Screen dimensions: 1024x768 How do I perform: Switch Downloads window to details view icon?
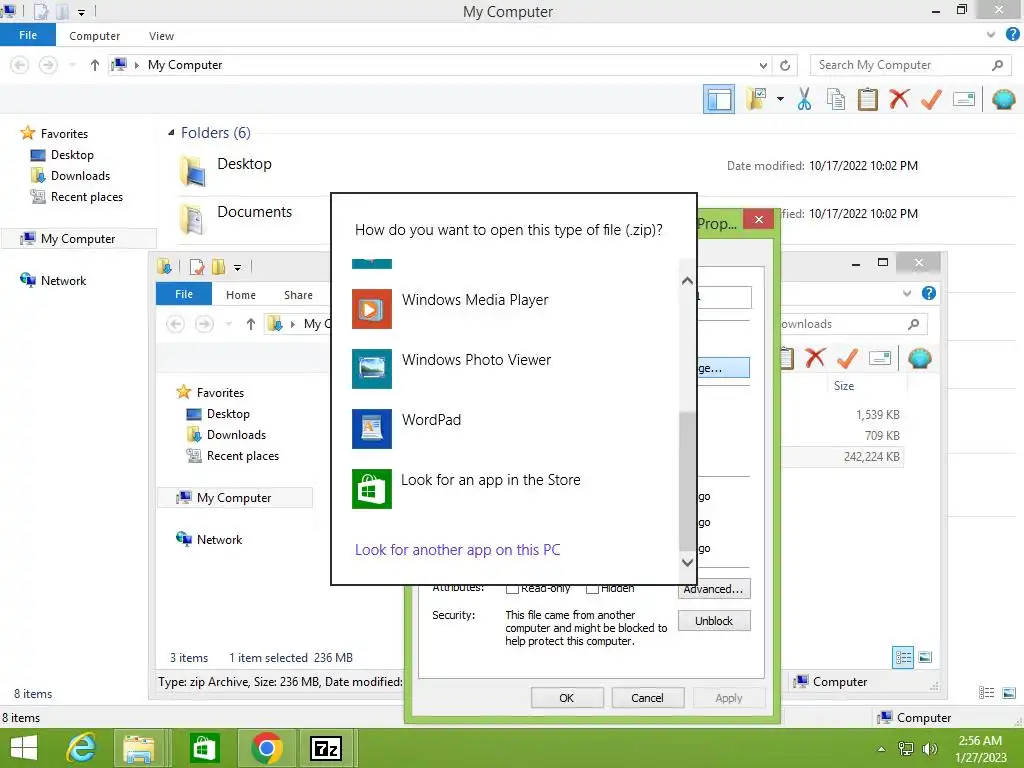(903, 658)
